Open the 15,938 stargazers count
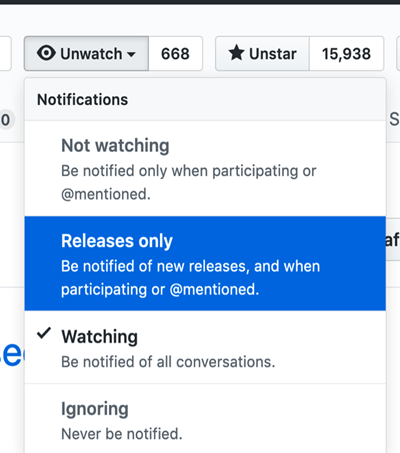 [346, 54]
